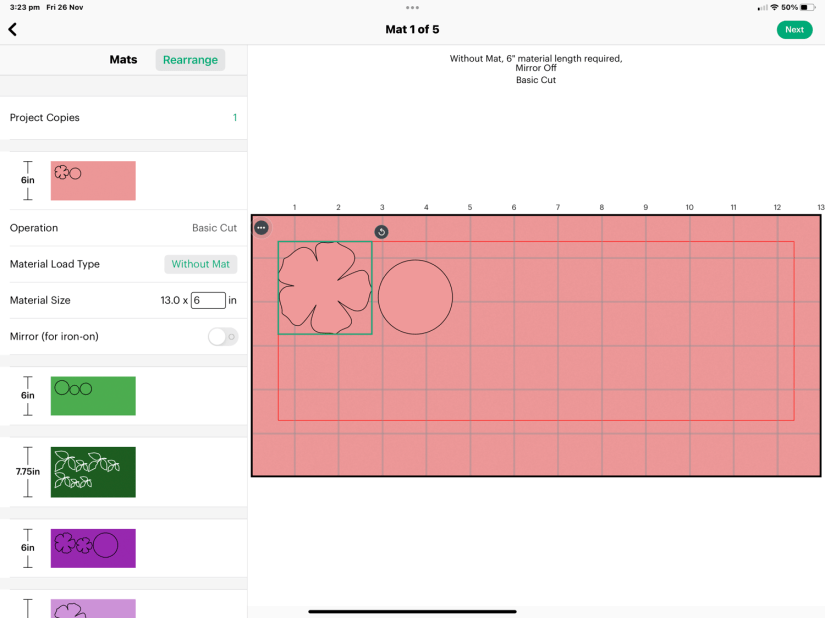Select the pink mat thumbnail
Image resolution: width=825 pixels, height=618 pixels.
pyautogui.click(x=93, y=181)
